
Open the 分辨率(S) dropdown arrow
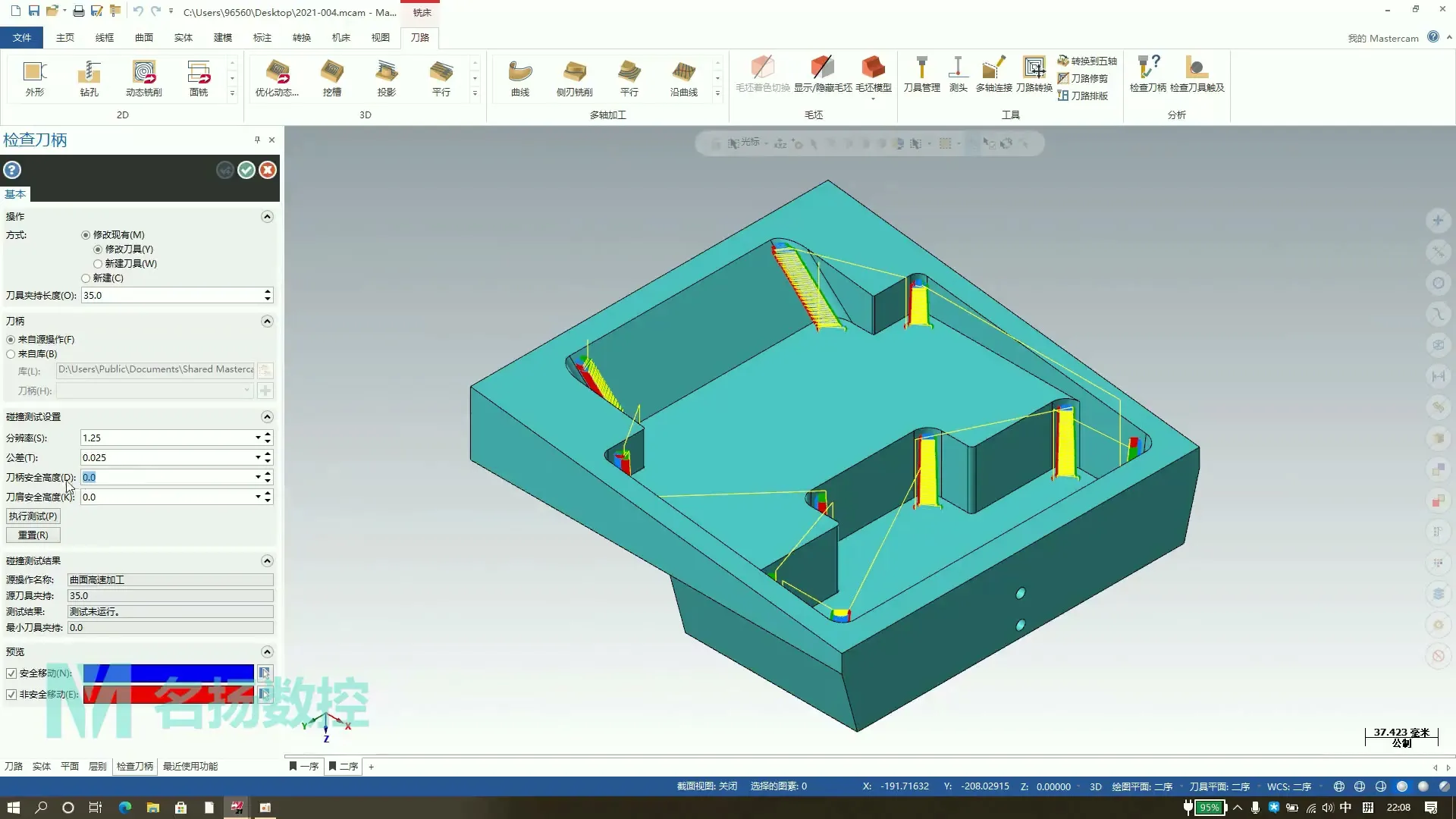[258, 438]
